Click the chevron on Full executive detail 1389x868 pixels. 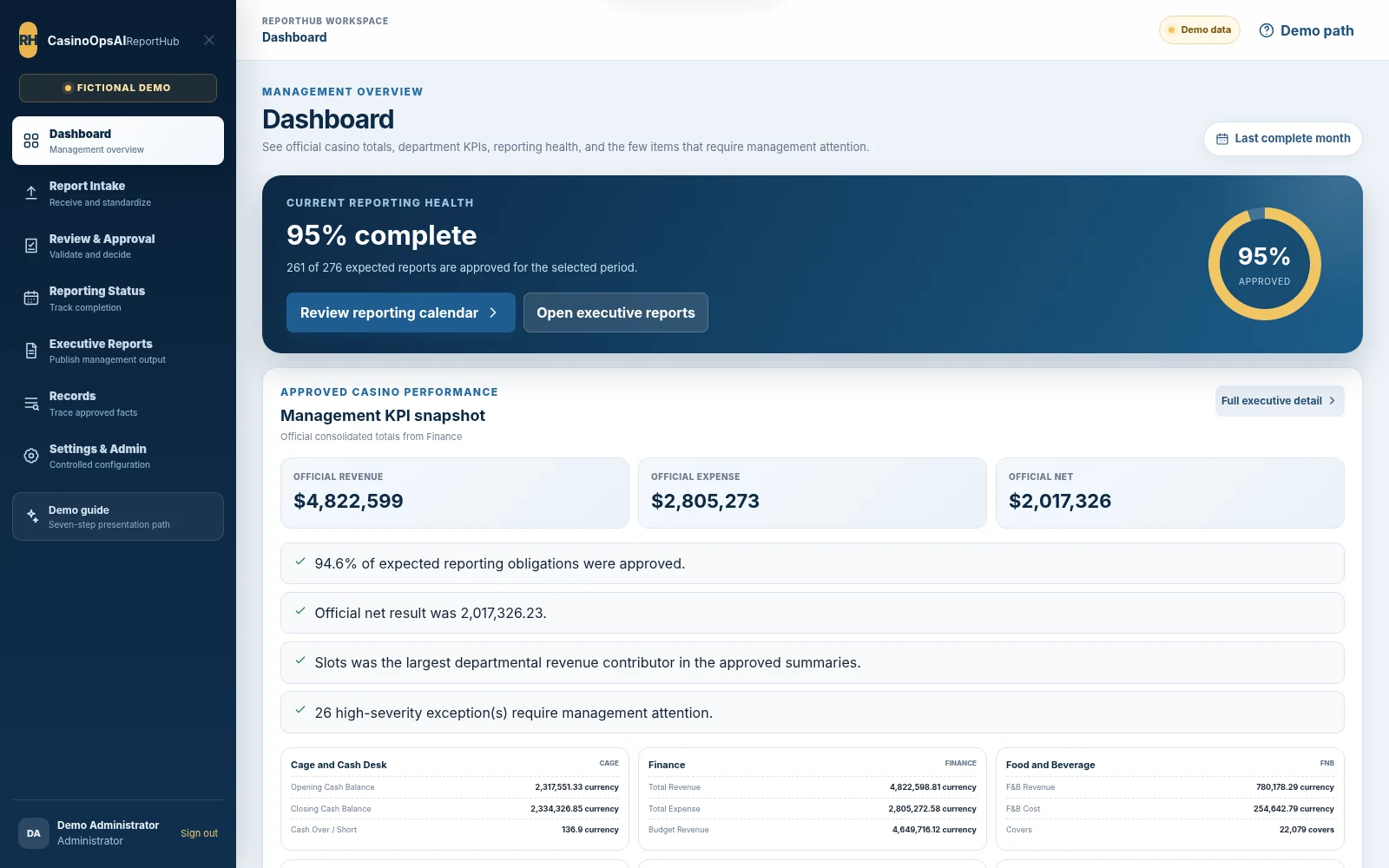[x=1332, y=401]
